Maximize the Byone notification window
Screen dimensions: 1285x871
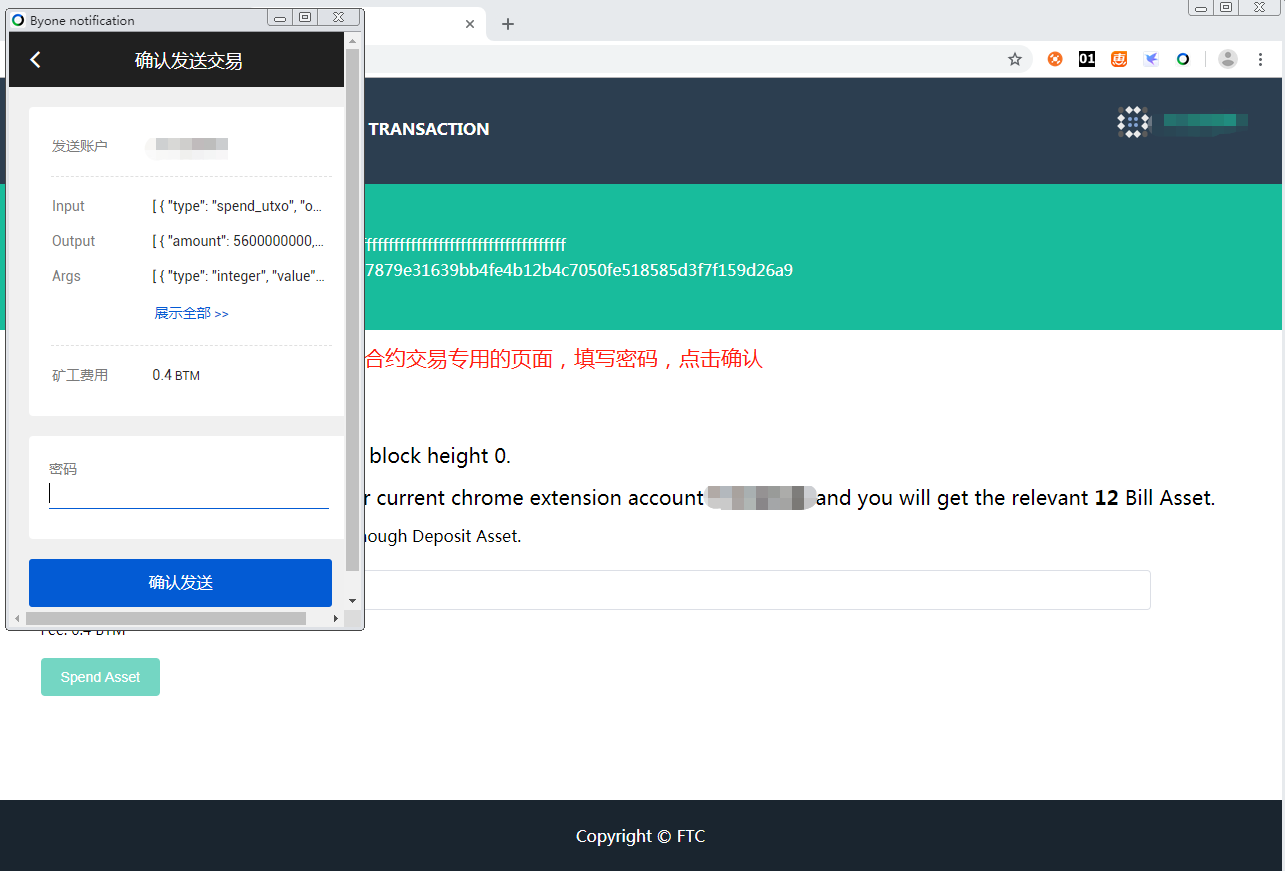pyautogui.click(x=305, y=18)
